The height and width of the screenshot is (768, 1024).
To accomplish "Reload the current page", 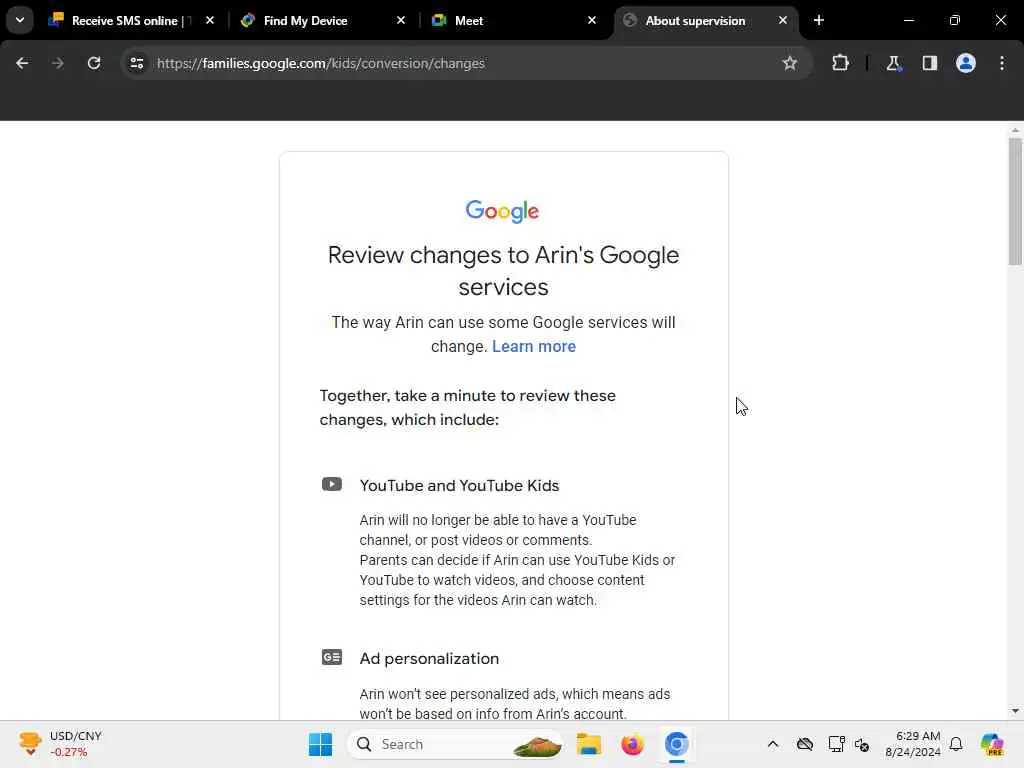I will tap(94, 63).
